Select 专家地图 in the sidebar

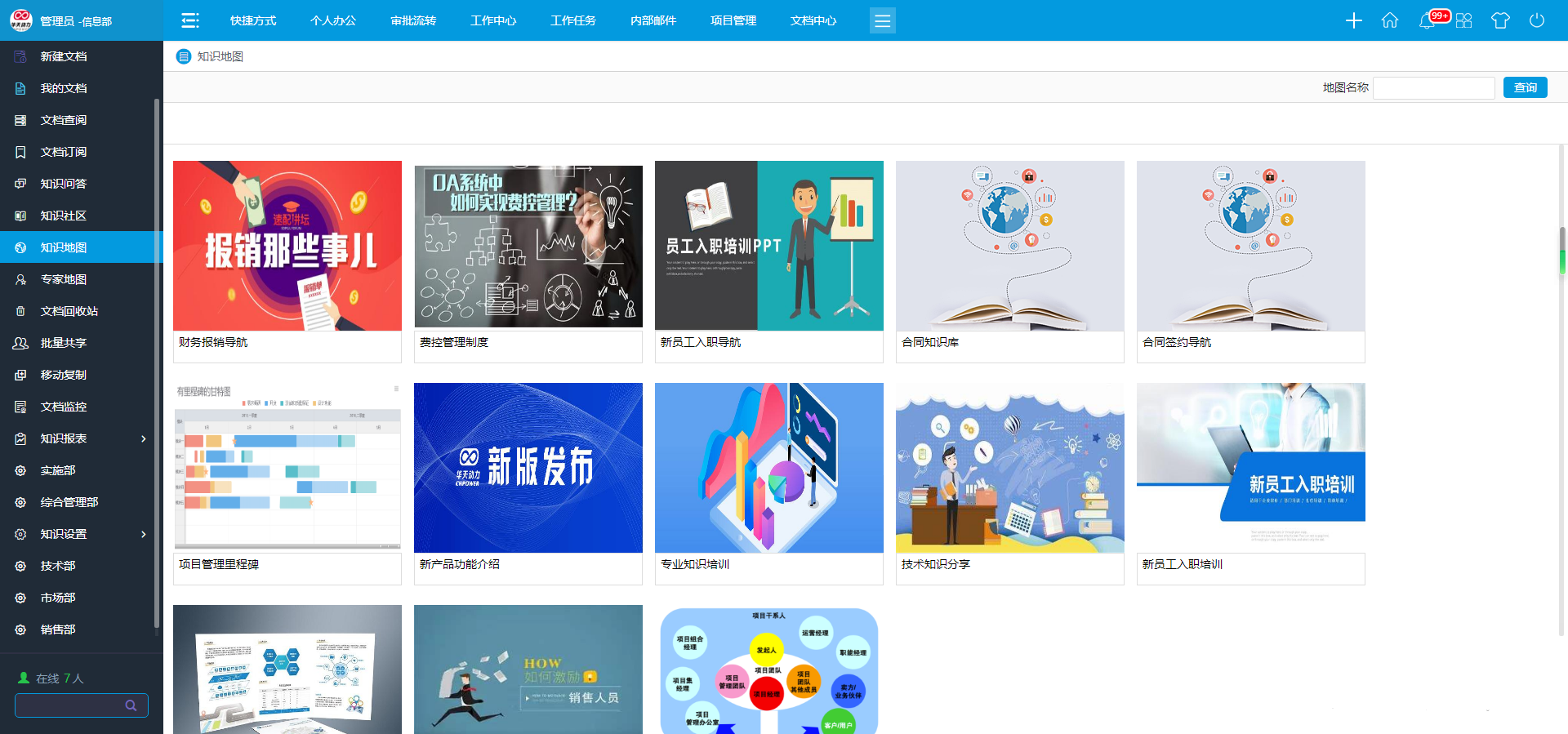(x=64, y=279)
